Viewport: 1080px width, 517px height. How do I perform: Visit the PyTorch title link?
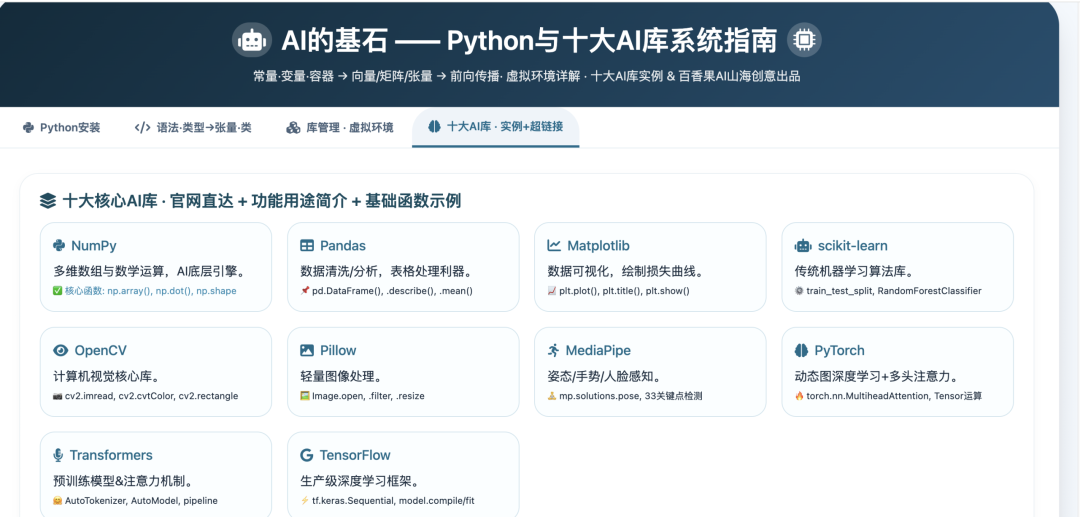point(839,350)
